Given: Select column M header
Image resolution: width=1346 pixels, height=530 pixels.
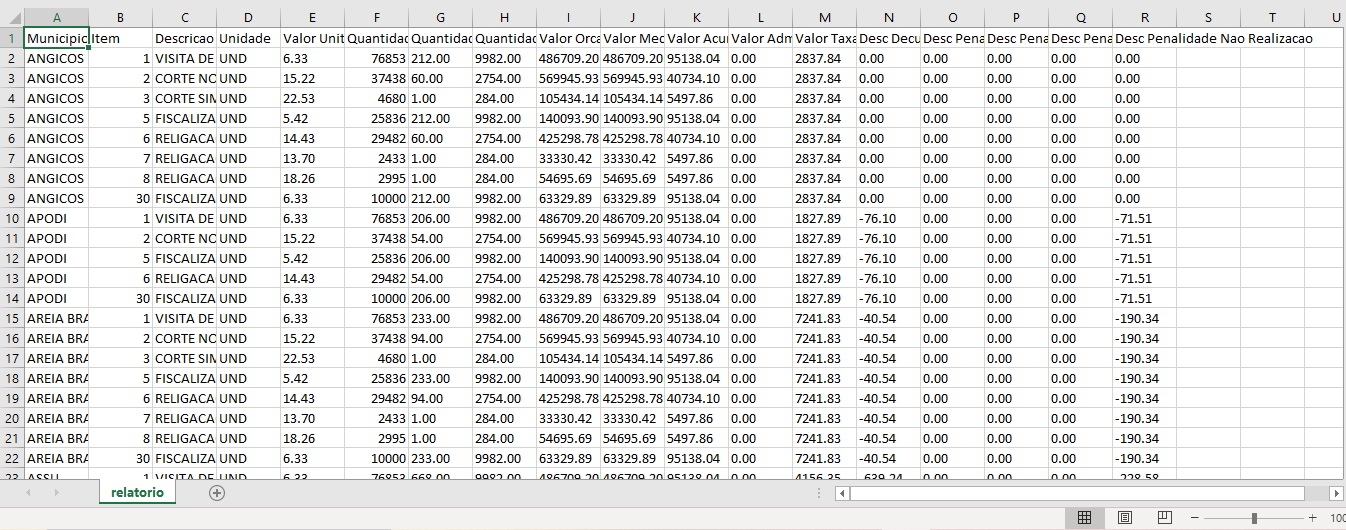Looking at the screenshot, I should [824, 18].
